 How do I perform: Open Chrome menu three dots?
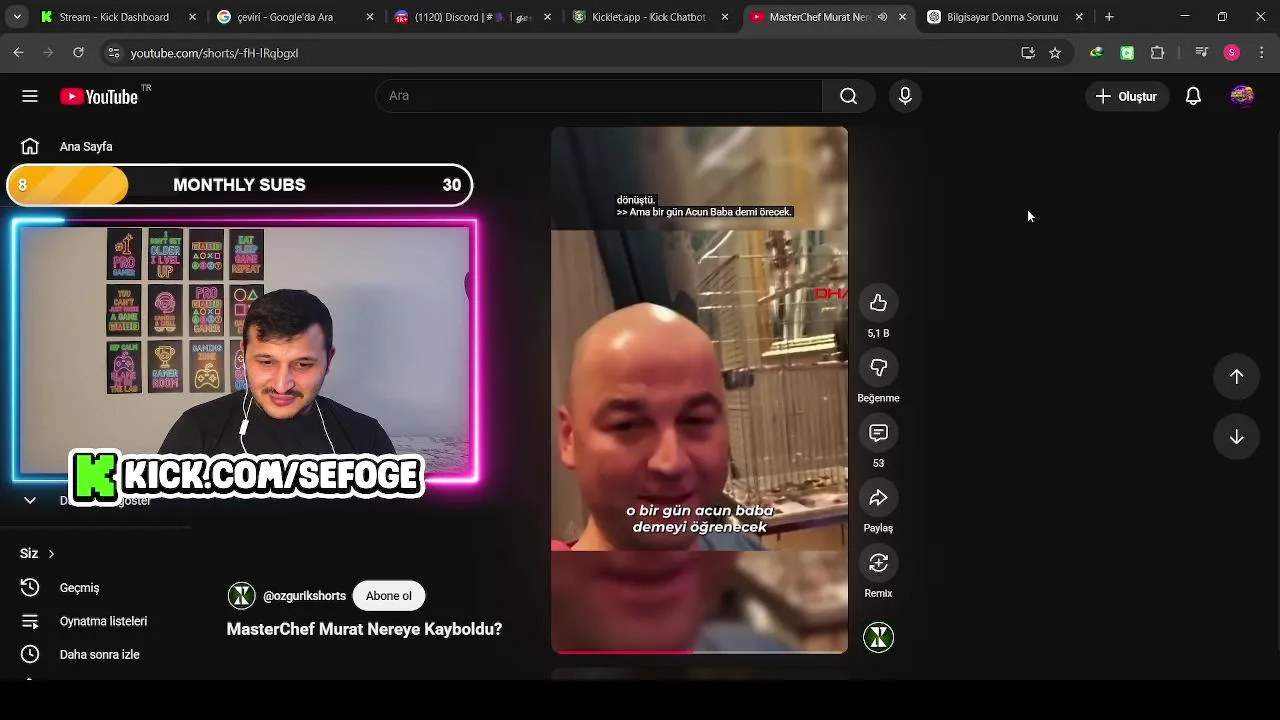(1262, 53)
